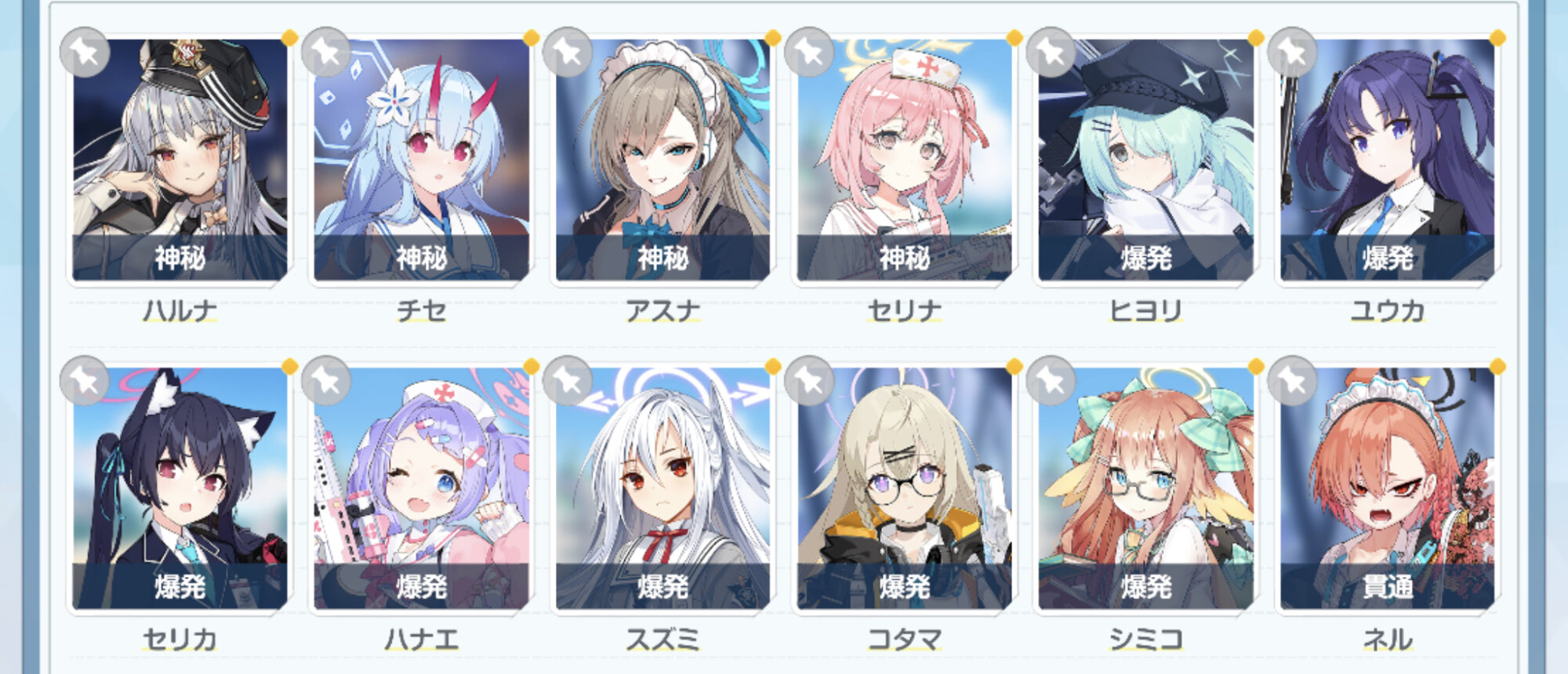This screenshot has height=674, width=1568.
Task: Click pin icon on シミコ card
Action: (x=1051, y=381)
